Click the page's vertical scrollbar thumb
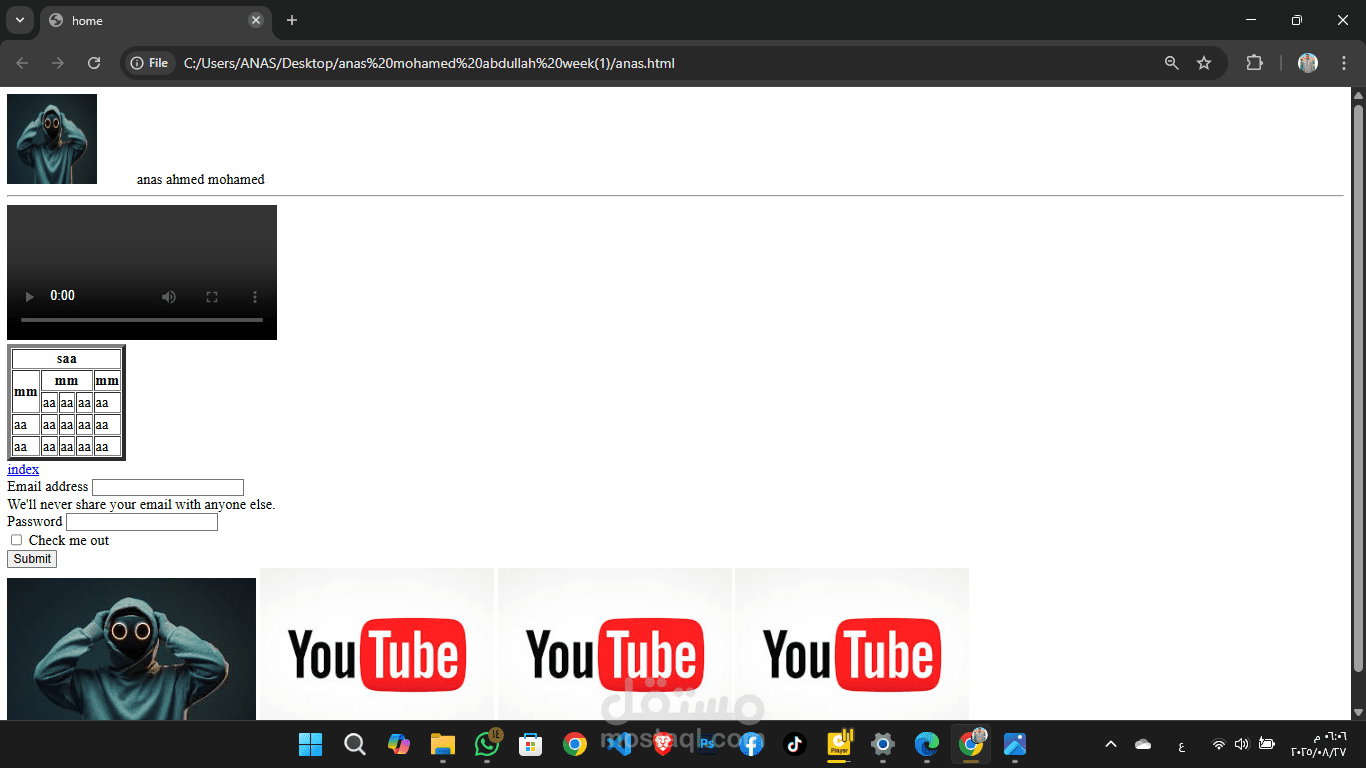This screenshot has width=1366, height=768. [1358, 386]
